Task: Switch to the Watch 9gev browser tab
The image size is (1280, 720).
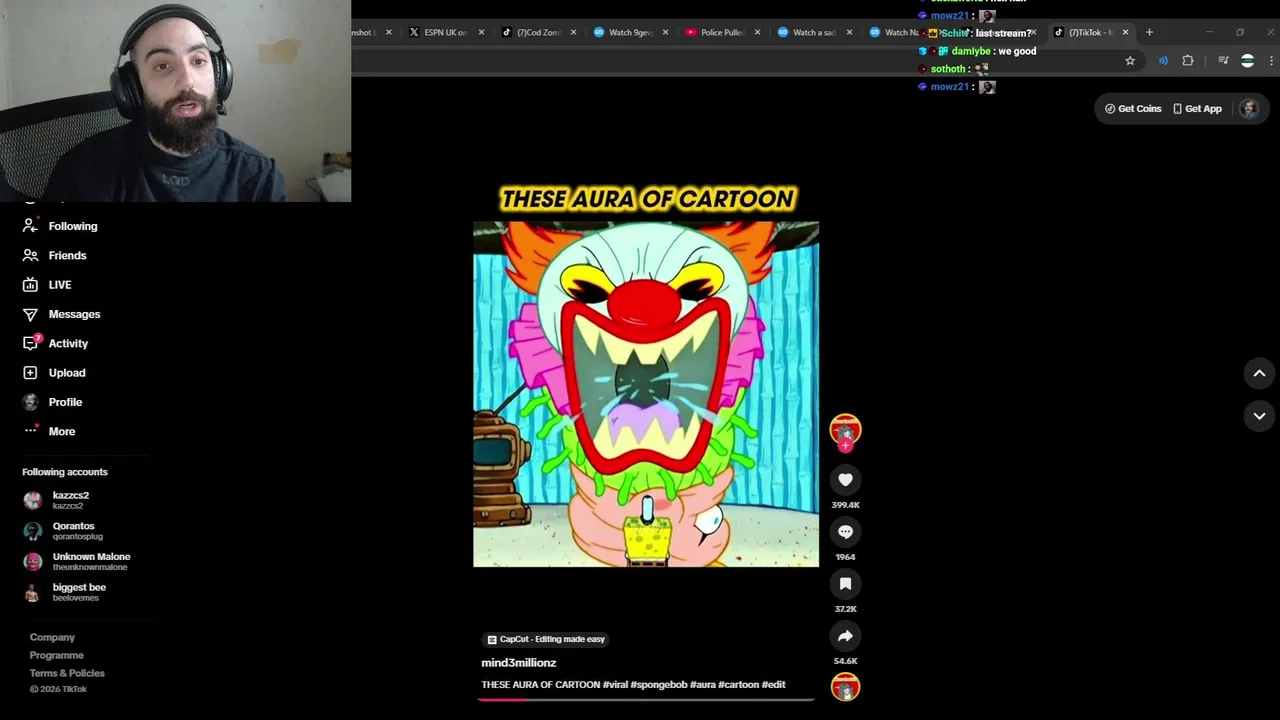Action: tap(630, 32)
